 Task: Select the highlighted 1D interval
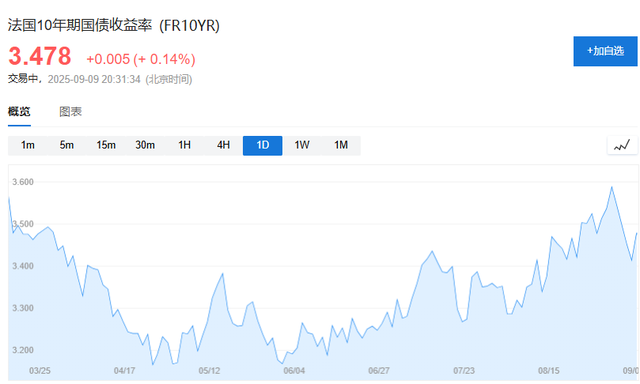pyautogui.click(x=262, y=145)
